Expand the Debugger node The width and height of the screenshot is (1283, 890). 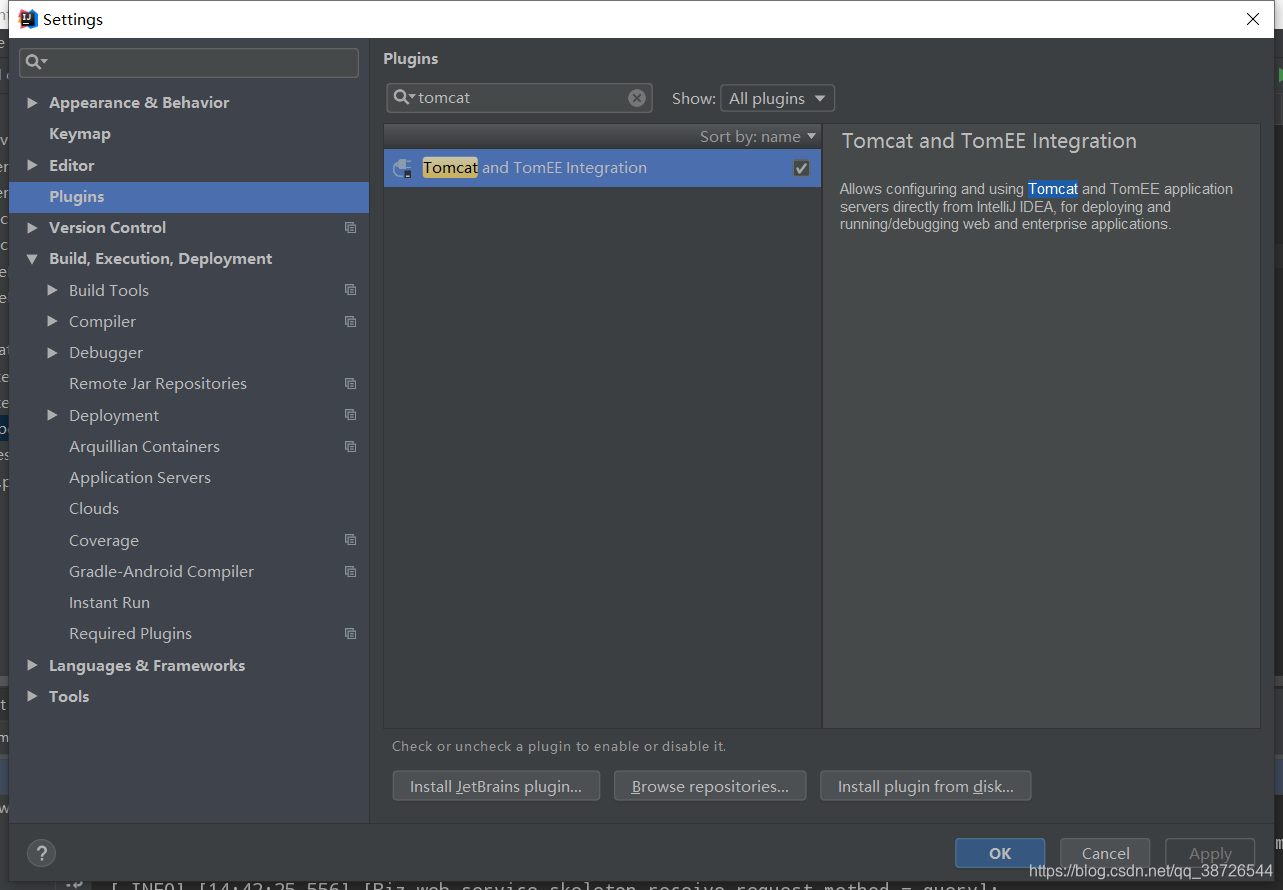[x=52, y=353]
